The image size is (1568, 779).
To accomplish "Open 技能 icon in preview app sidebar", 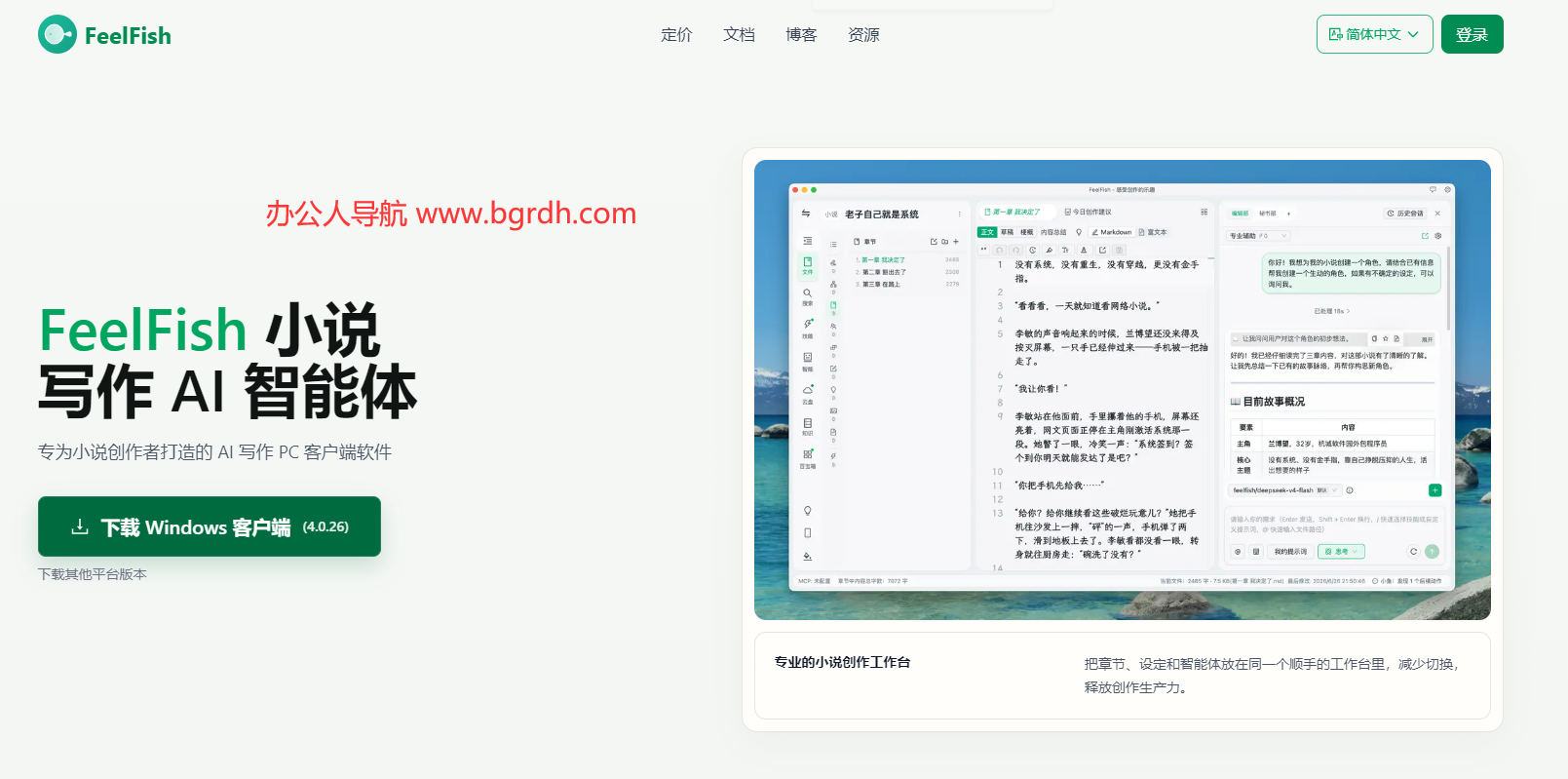I will tap(807, 327).
